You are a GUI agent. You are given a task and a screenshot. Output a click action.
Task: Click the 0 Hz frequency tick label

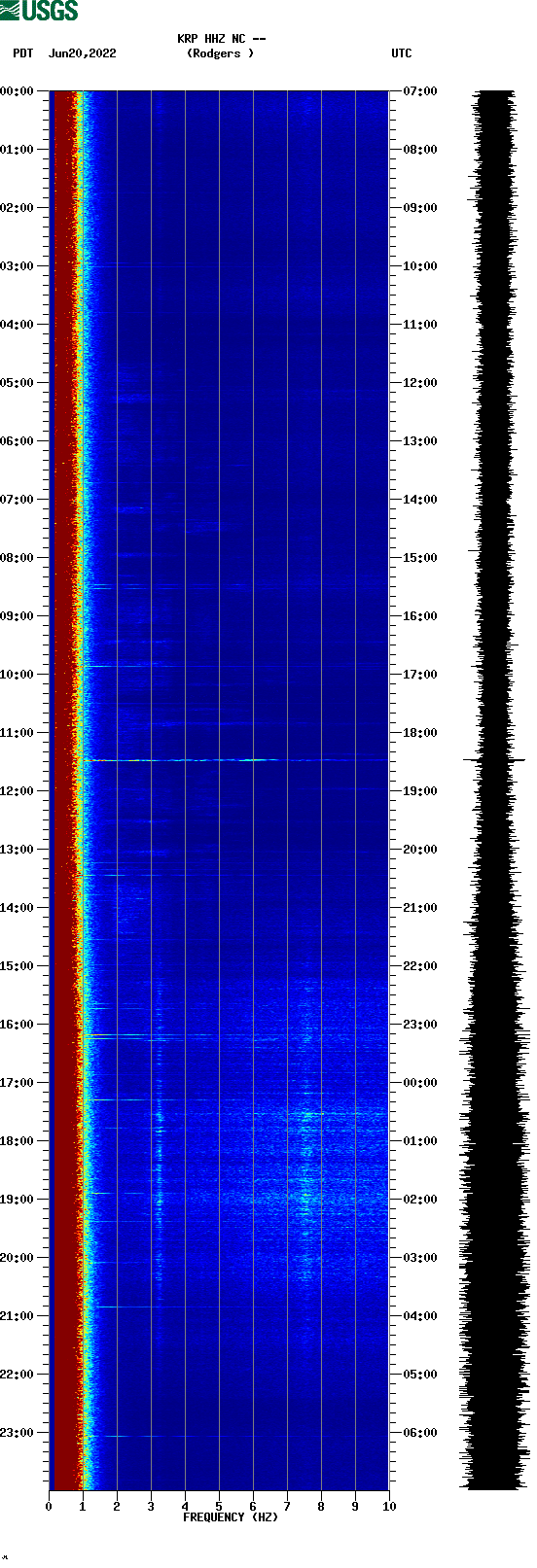[x=49, y=1507]
